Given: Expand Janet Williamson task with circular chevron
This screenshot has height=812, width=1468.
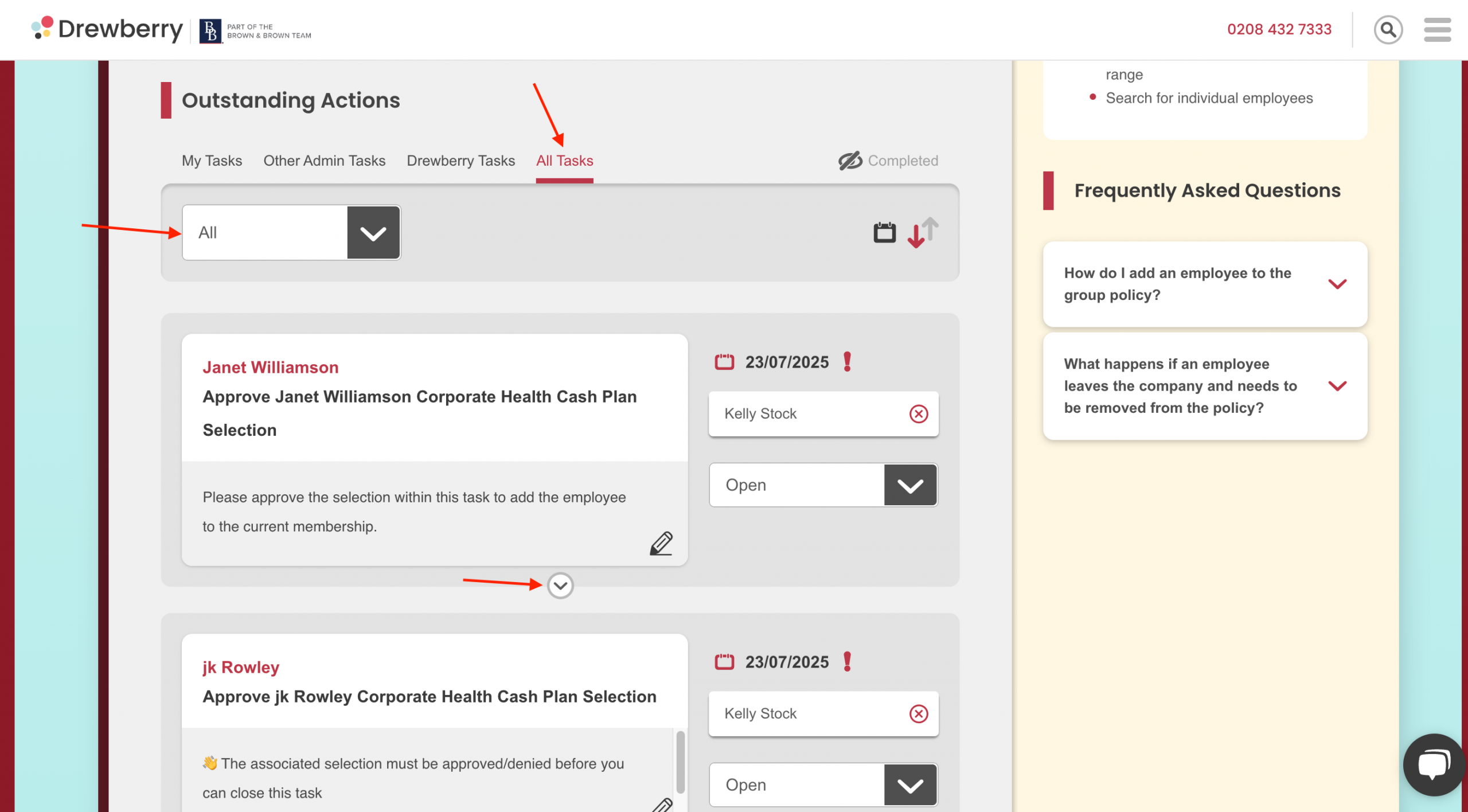Looking at the screenshot, I should pos(560,585).
